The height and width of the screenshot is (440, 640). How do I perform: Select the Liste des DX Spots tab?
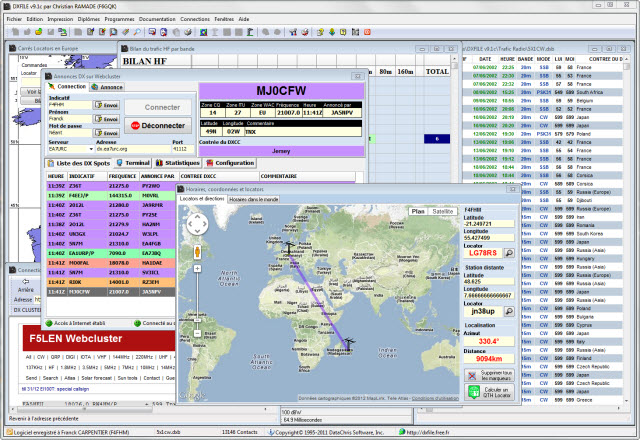point(79,163)
